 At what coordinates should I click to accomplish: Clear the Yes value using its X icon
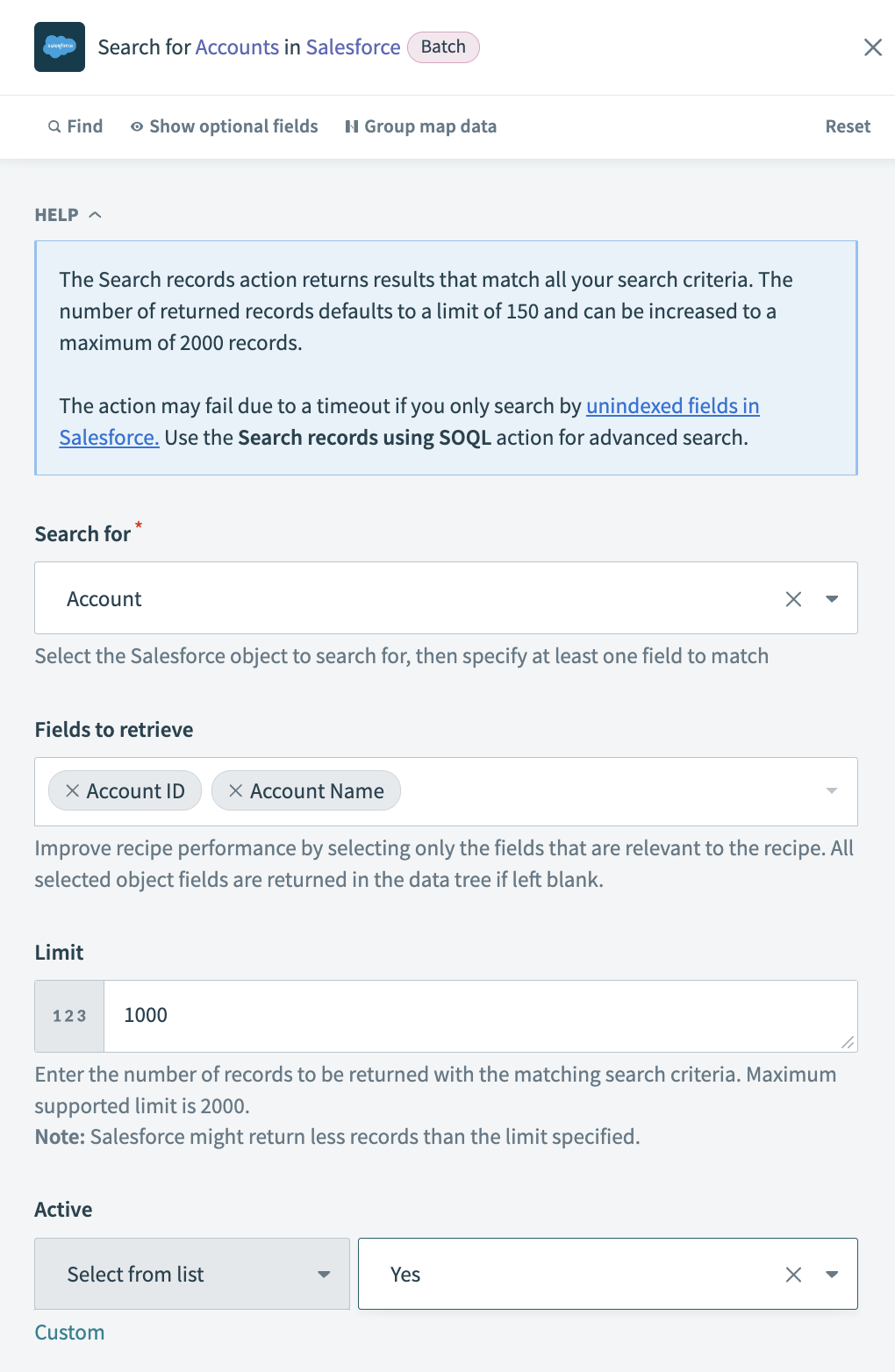coord(794,1274)
